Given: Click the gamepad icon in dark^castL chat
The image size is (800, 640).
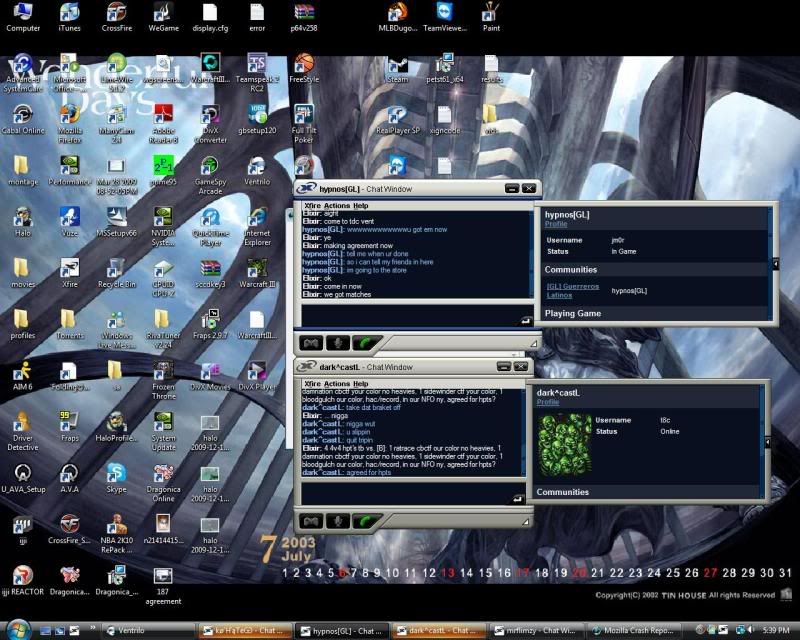Looking at the screenshot, I should point(311,521).
